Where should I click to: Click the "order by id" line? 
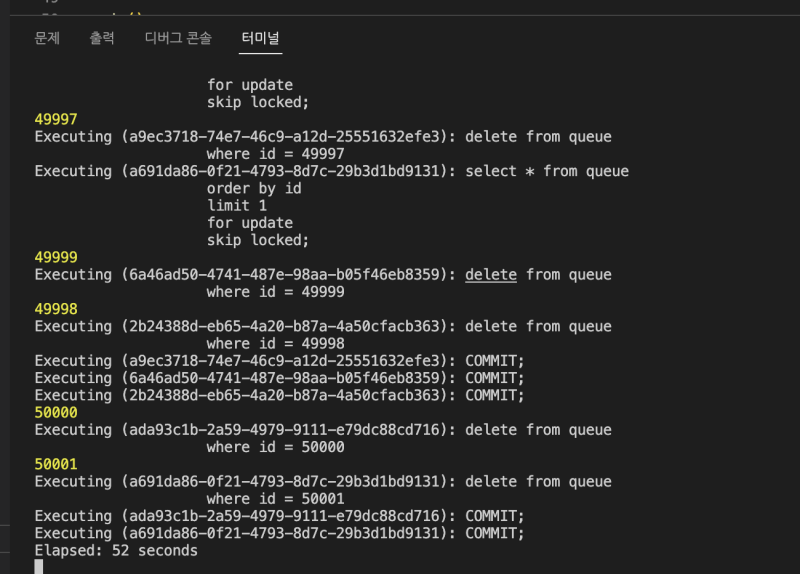[x=254, y=188]
